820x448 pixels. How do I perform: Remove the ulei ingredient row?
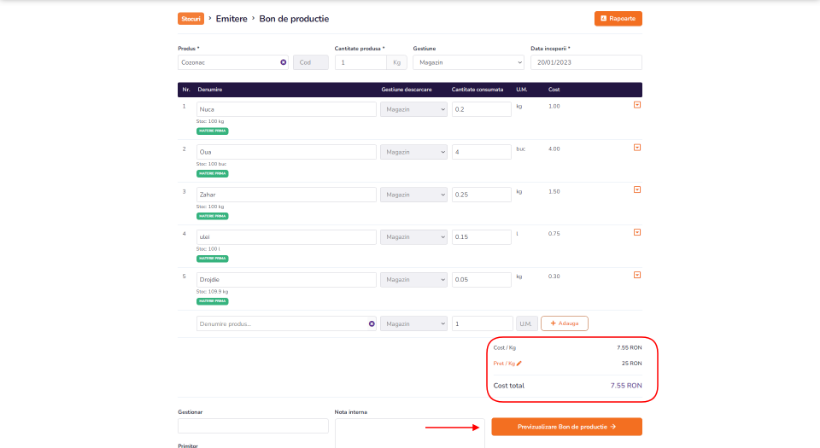637,233
